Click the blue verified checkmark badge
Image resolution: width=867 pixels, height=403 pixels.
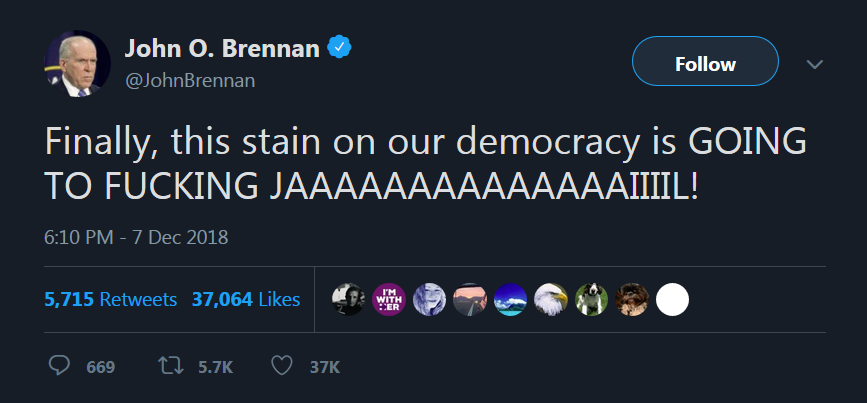click(340, 48)
